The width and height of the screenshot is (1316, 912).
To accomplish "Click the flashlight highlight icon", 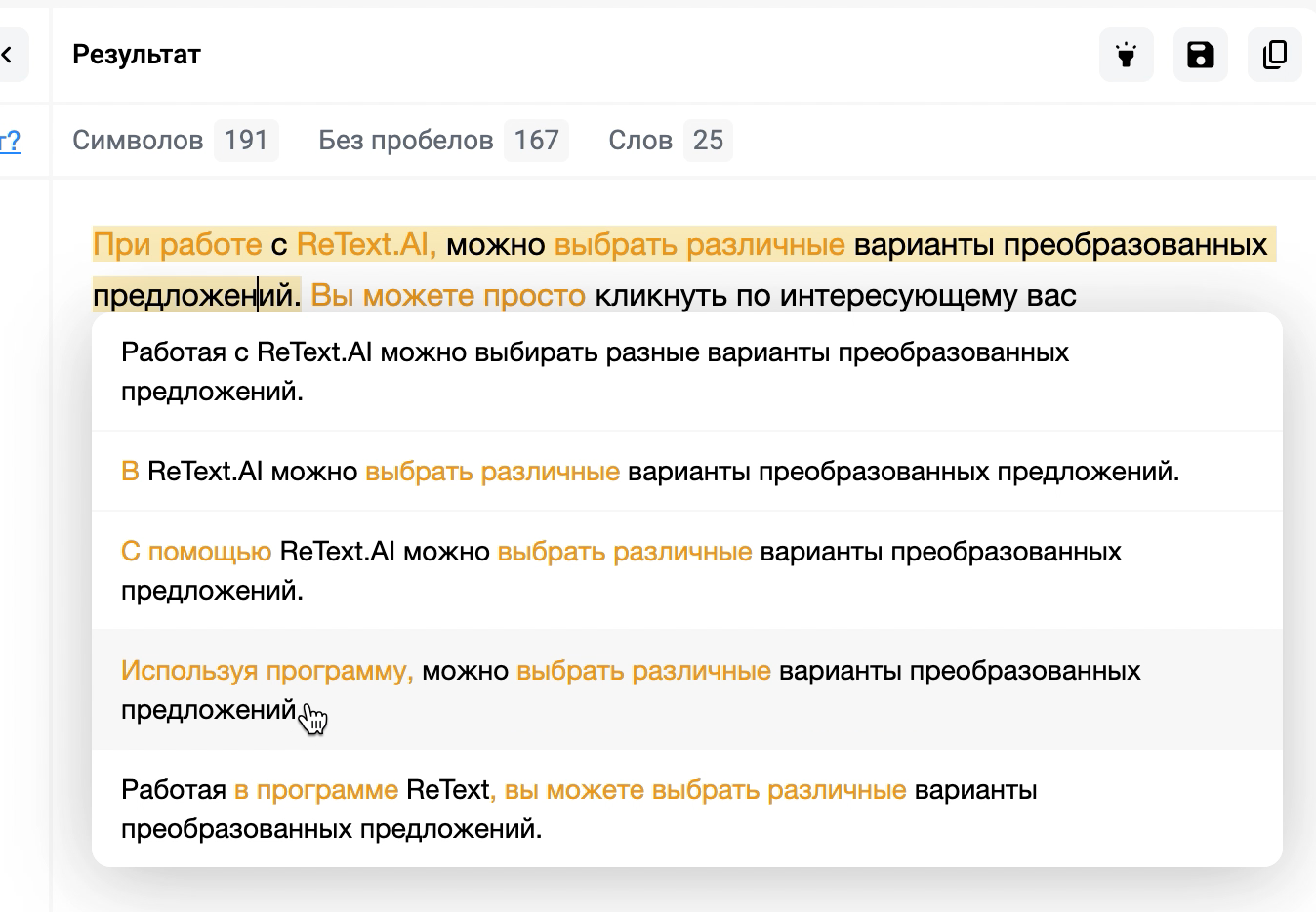I will click(x=1127, y=55).
